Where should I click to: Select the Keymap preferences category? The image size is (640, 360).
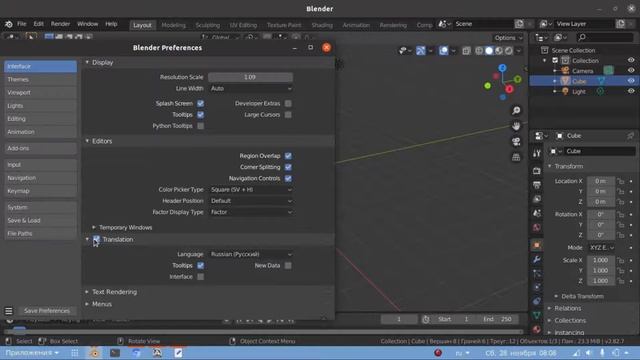(40, 191)
